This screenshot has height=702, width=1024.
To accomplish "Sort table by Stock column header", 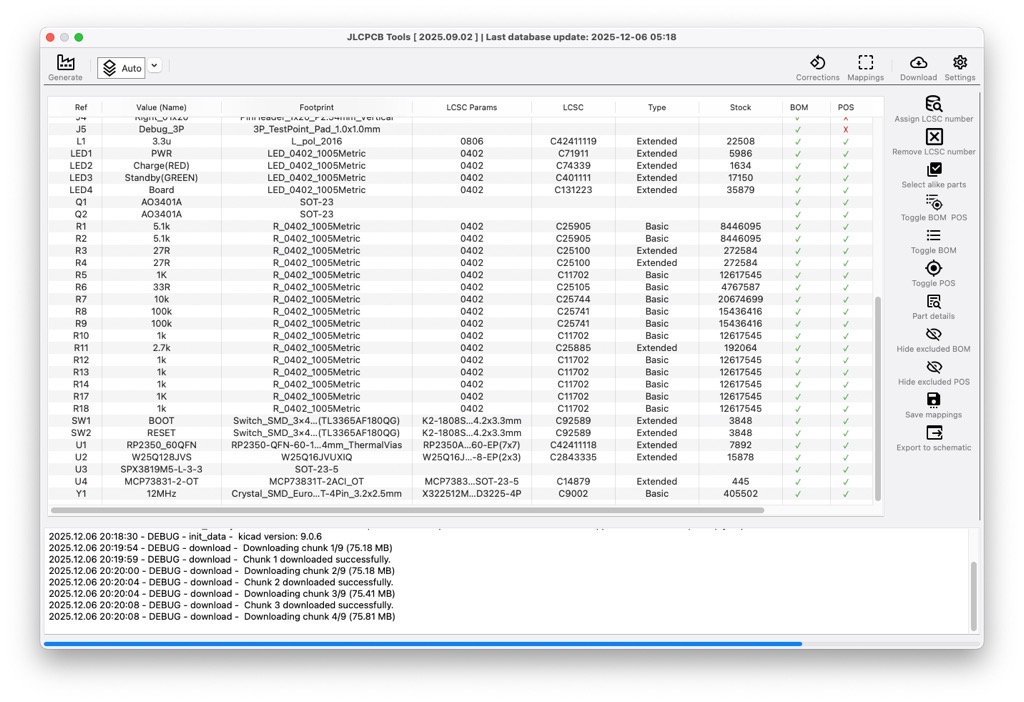I will 740,107.
